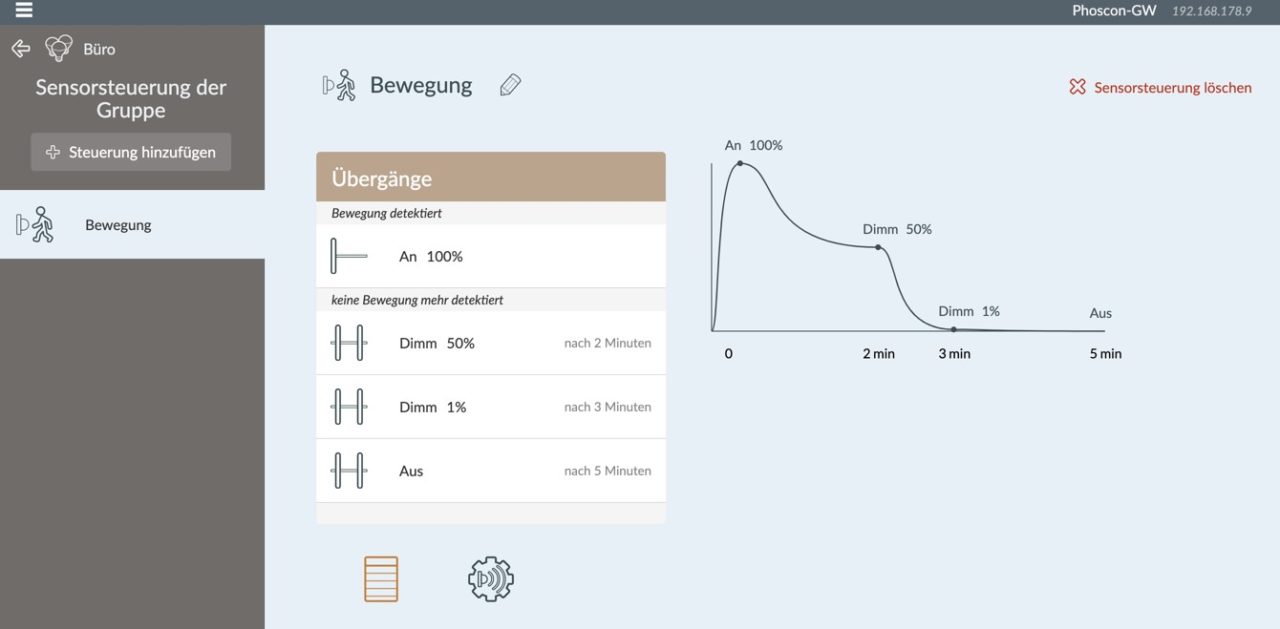Click the pencil icon to rename Bewegung
This screenshot has height=629, width=1280.
[x=510, y=86]
